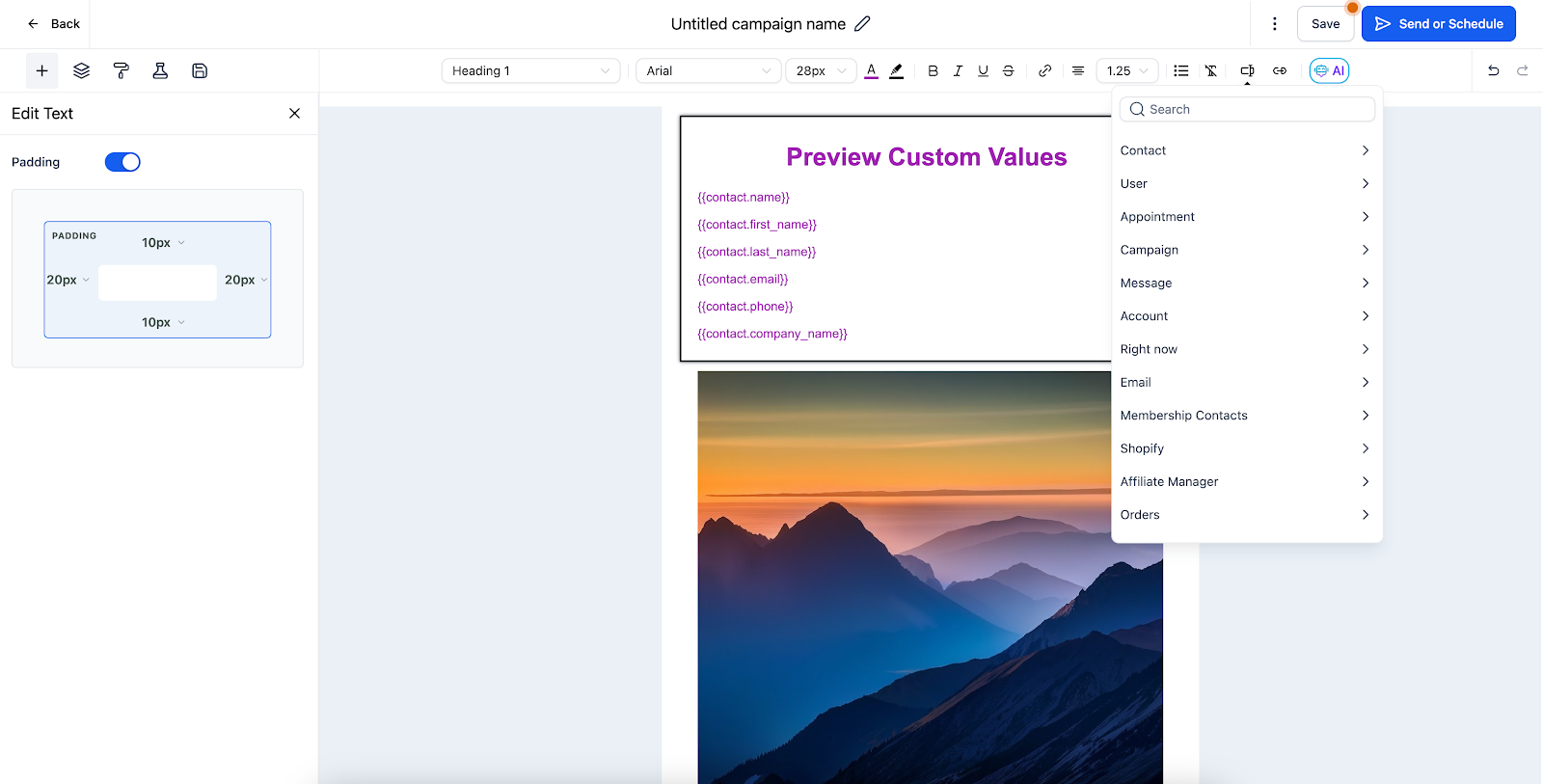Open the 1.25 line height dropdown

[1127, 70]
